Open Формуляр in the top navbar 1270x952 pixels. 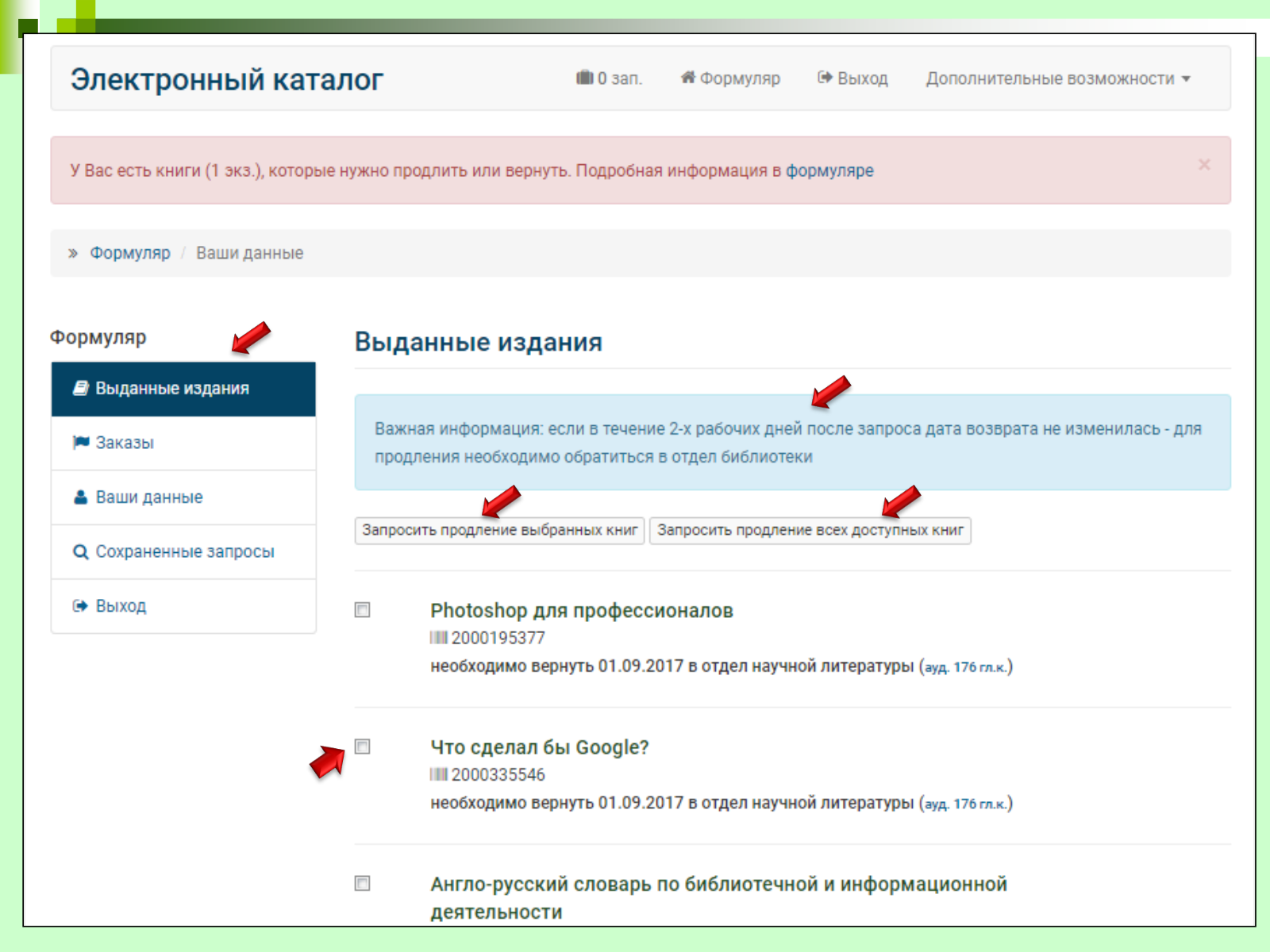(730, 79)
